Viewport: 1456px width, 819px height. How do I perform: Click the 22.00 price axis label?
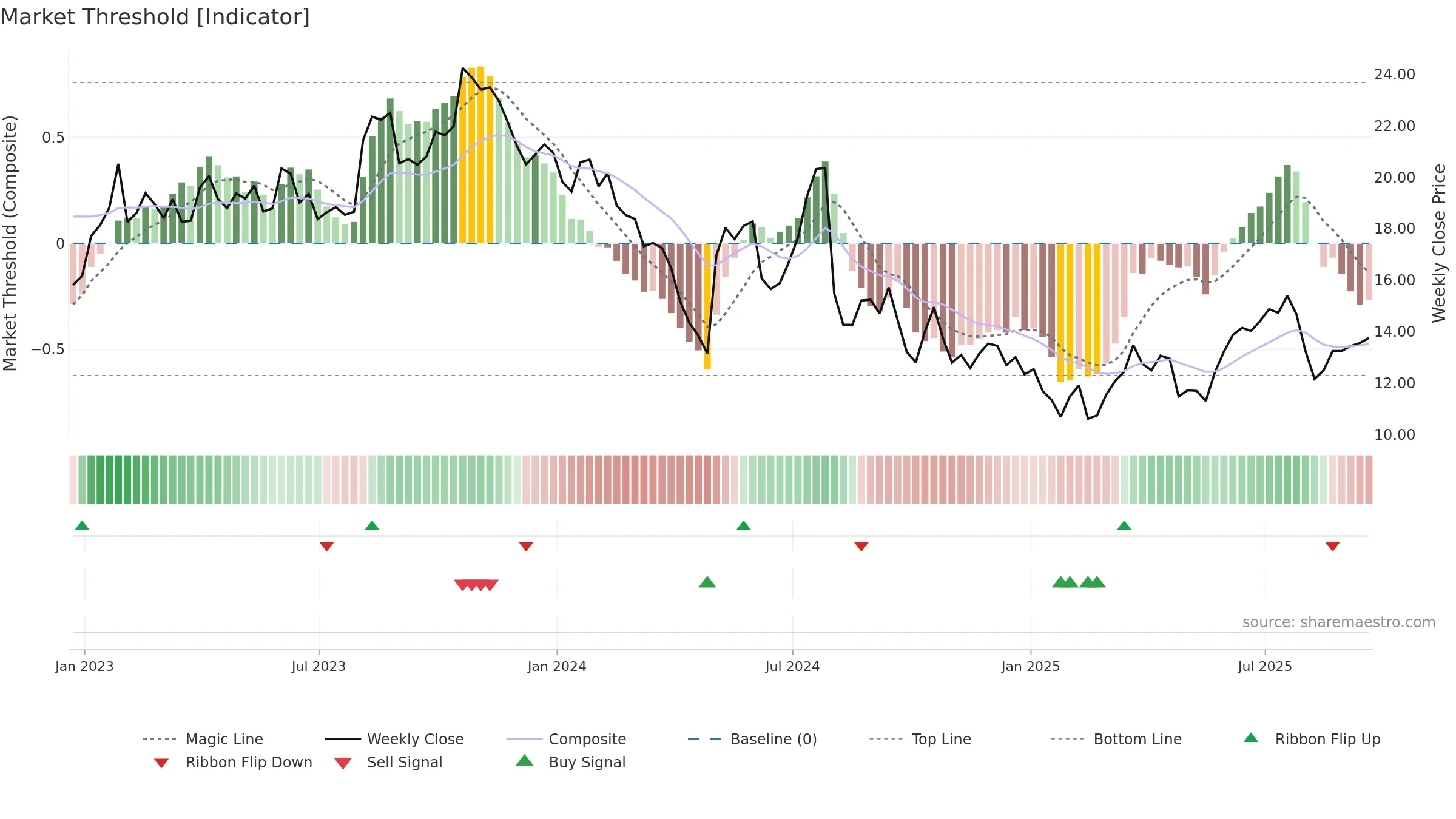(1395, 126)
